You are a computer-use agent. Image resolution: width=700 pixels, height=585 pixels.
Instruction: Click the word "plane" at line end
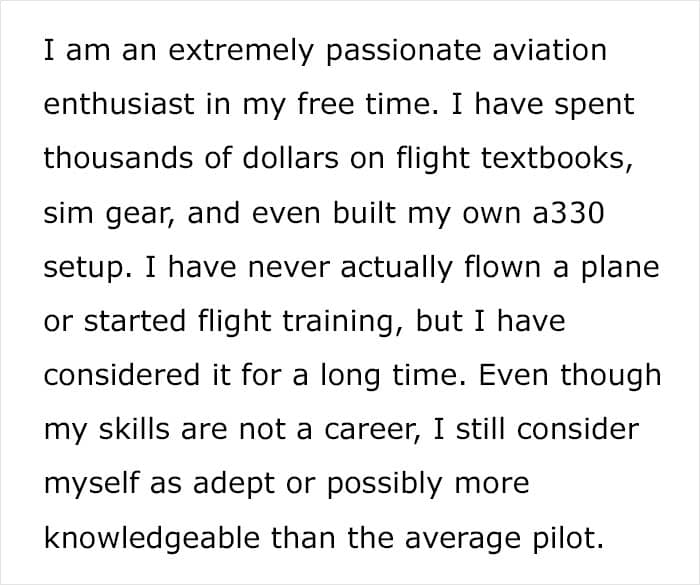620,269
